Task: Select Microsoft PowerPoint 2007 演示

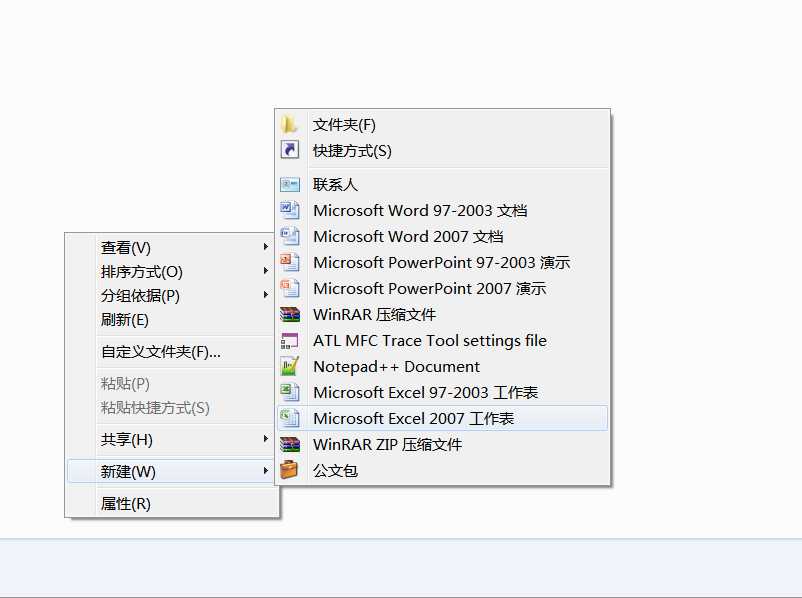Action: [442, 289]
